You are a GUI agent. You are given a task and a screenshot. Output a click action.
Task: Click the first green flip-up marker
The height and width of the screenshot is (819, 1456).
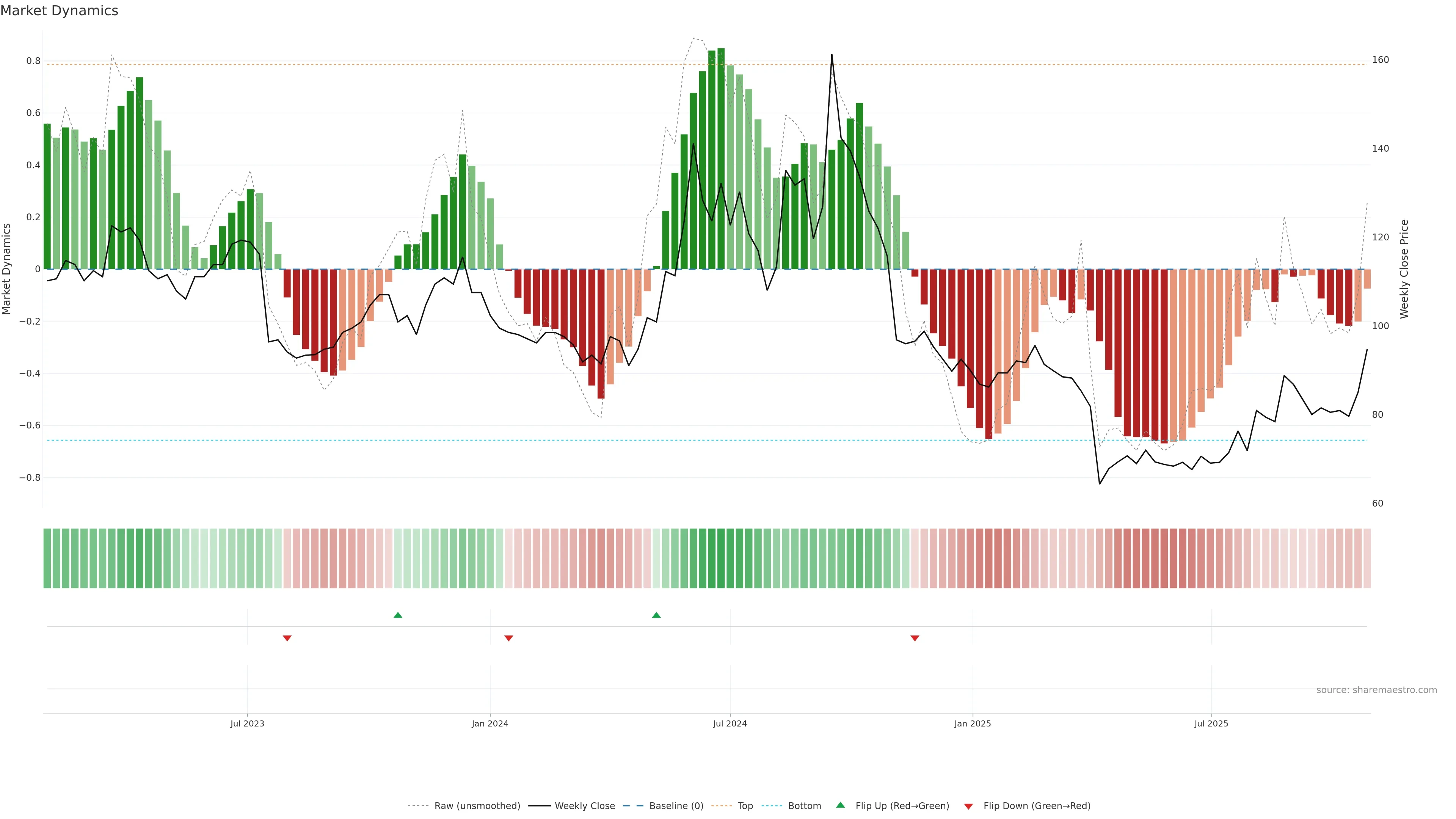click(398, 615)
